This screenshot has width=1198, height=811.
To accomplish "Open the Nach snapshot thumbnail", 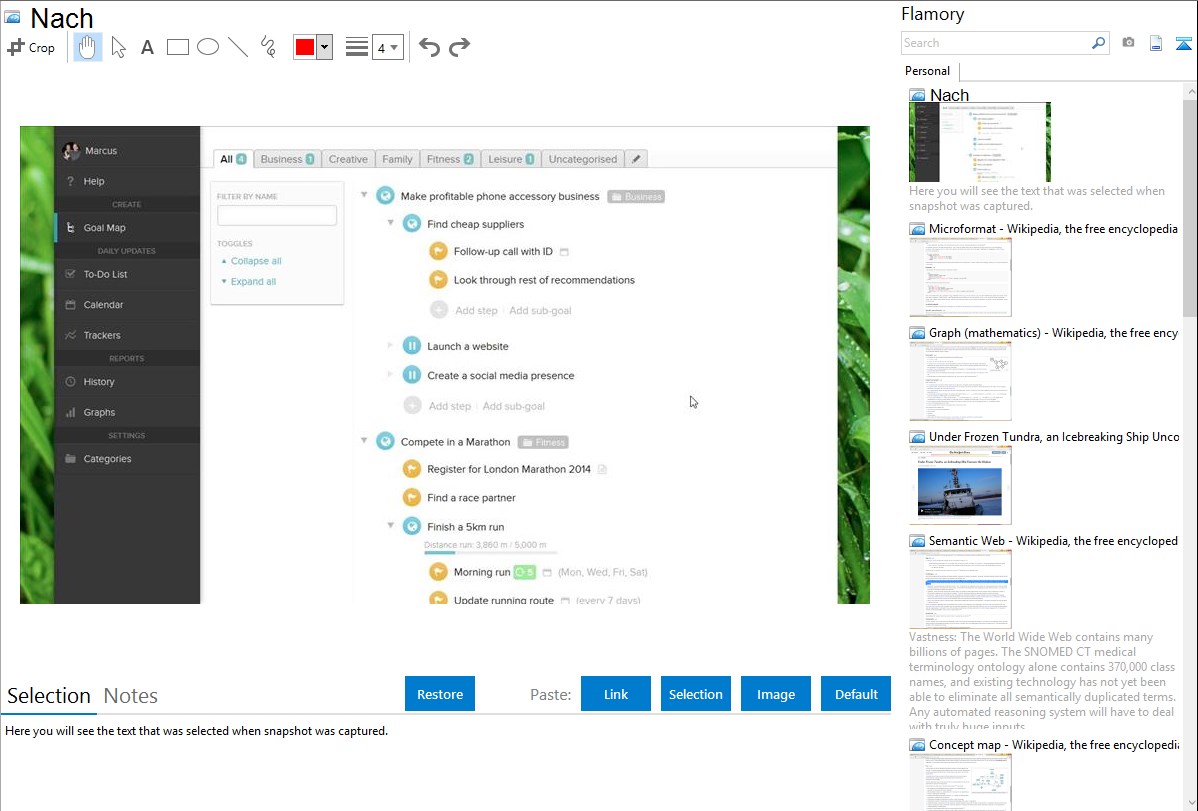I will [x=979, y=142].
